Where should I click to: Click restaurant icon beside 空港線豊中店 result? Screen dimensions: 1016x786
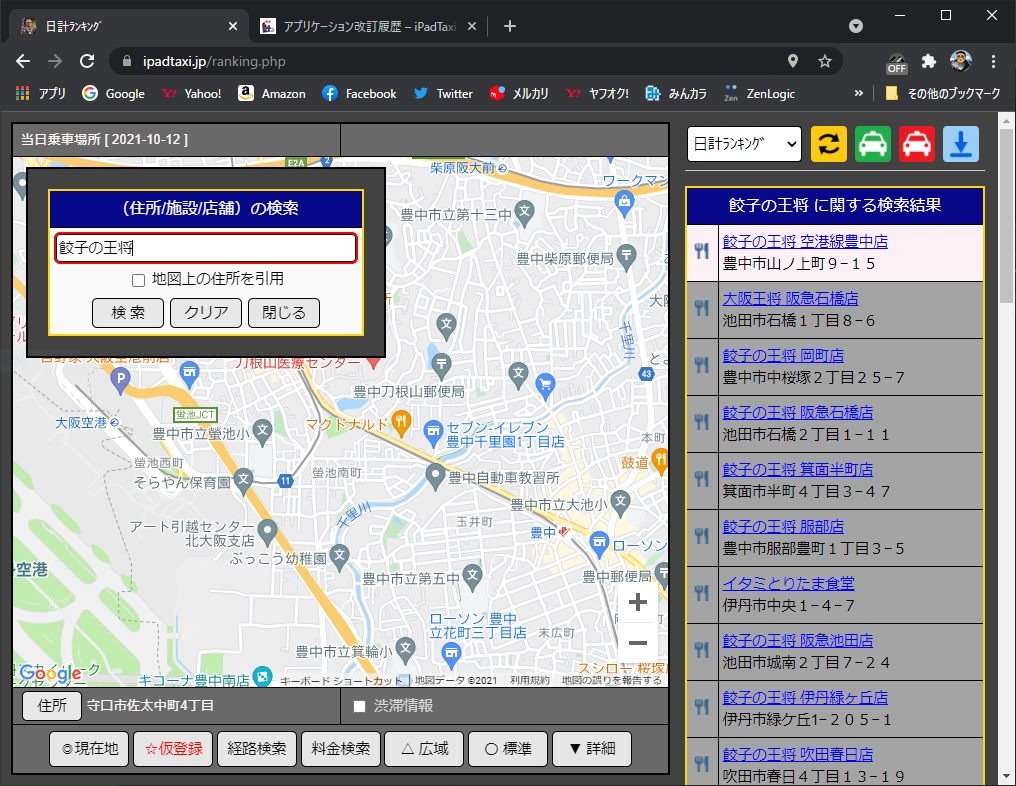(702, 251)
